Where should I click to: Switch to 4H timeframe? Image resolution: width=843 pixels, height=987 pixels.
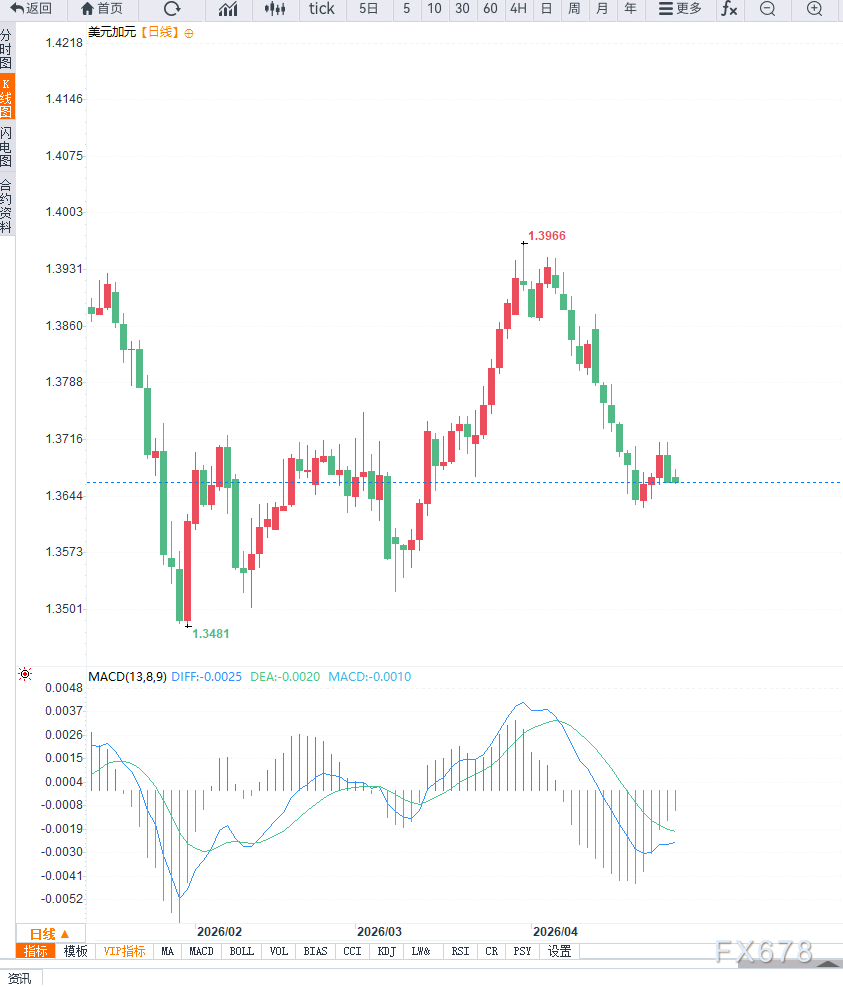pos(518,9)
